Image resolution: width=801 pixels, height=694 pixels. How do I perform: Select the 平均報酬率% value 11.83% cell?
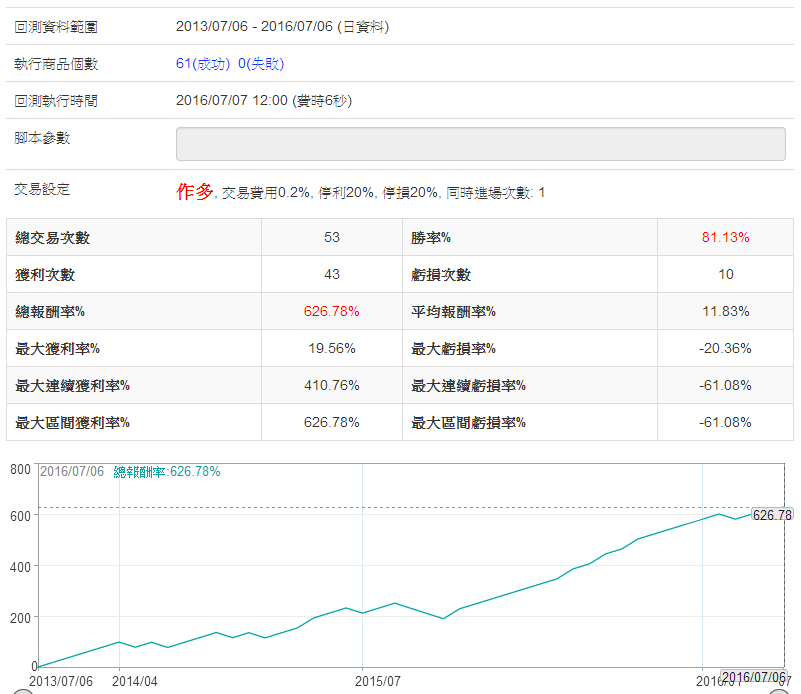click(x=725, y=311)
